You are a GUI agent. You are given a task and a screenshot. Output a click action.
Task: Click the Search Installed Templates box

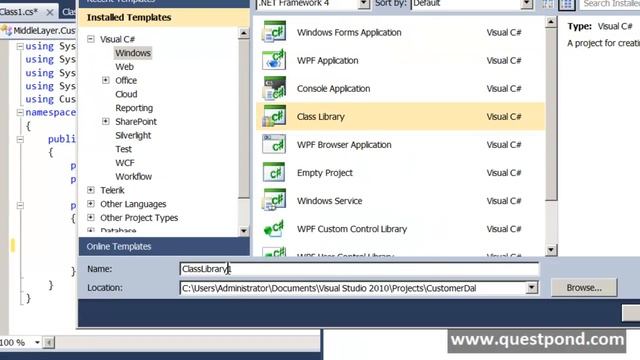[x=610, y=4]
